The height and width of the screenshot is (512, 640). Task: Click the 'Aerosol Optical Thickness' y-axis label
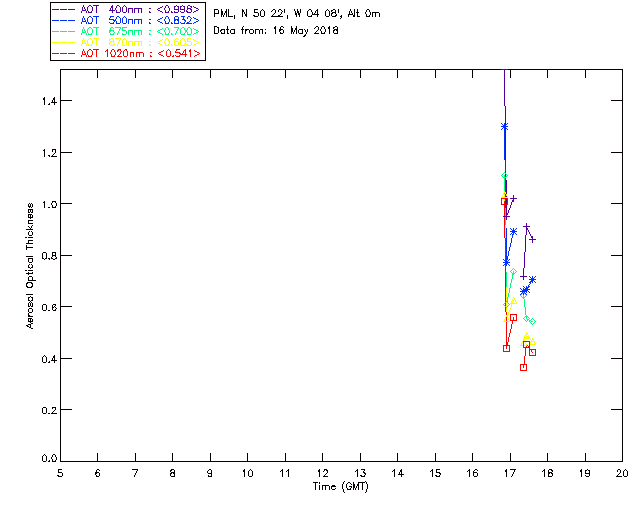tap(30, 266)
